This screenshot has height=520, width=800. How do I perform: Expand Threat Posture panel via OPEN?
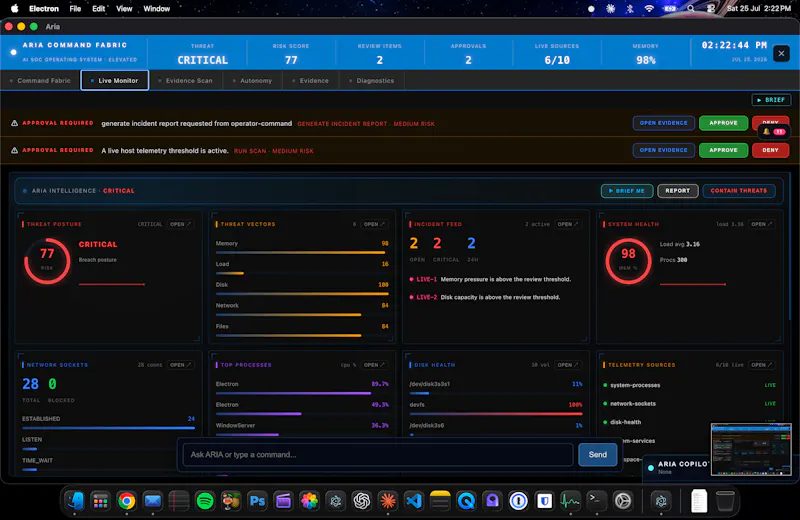[x=180, y=224]
